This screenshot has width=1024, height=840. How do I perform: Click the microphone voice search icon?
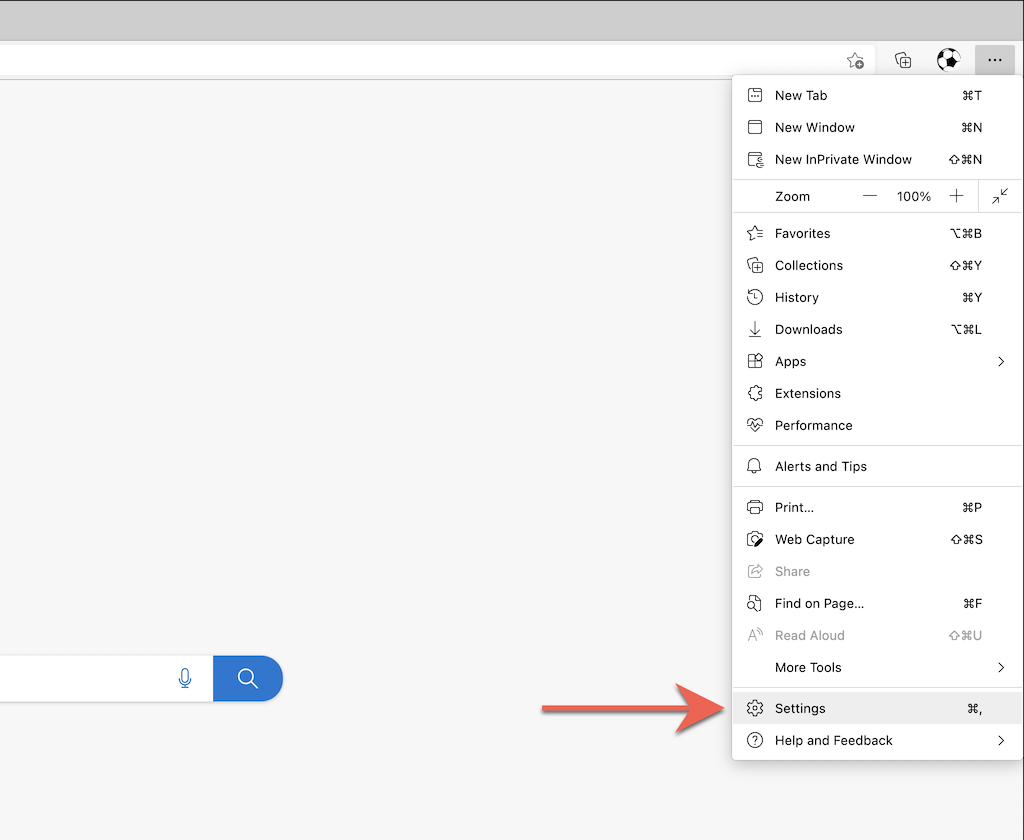pos(185,679)
